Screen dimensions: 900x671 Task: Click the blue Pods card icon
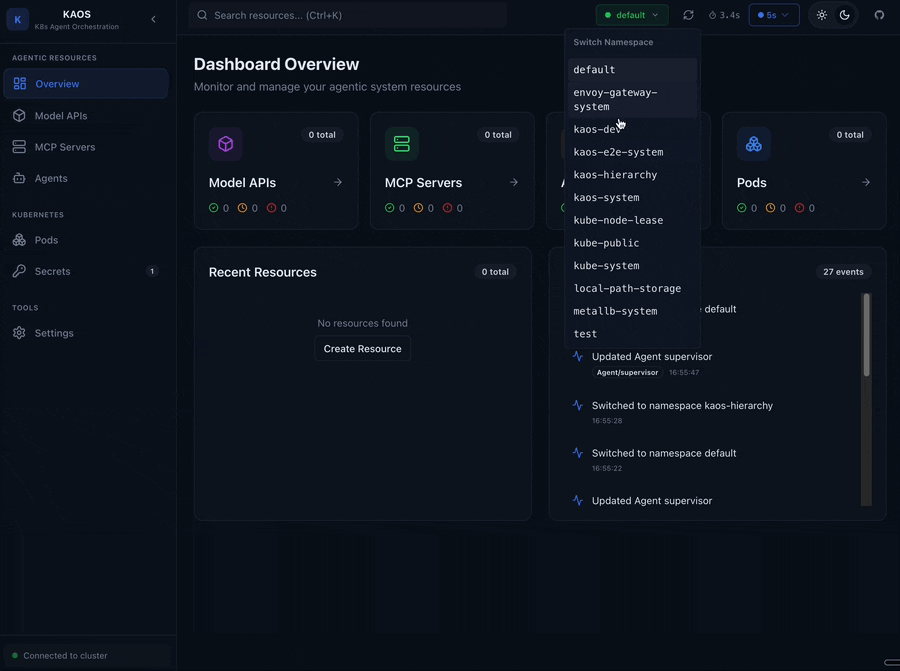[x=753, y=144]
